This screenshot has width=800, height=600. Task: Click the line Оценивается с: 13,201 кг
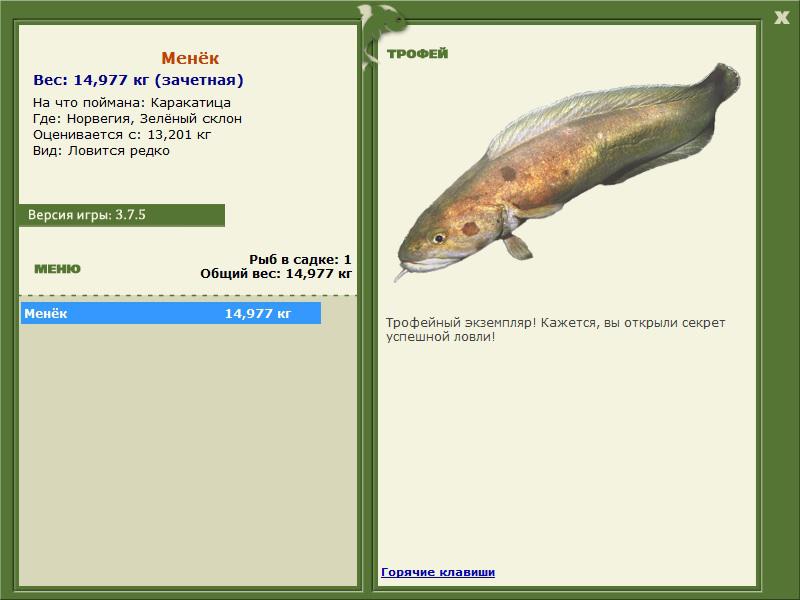[x=122, y=135]
